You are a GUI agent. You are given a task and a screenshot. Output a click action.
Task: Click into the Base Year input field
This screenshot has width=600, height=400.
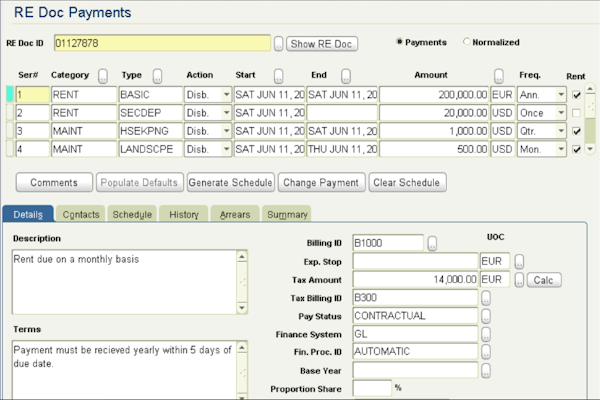(415, 371)
